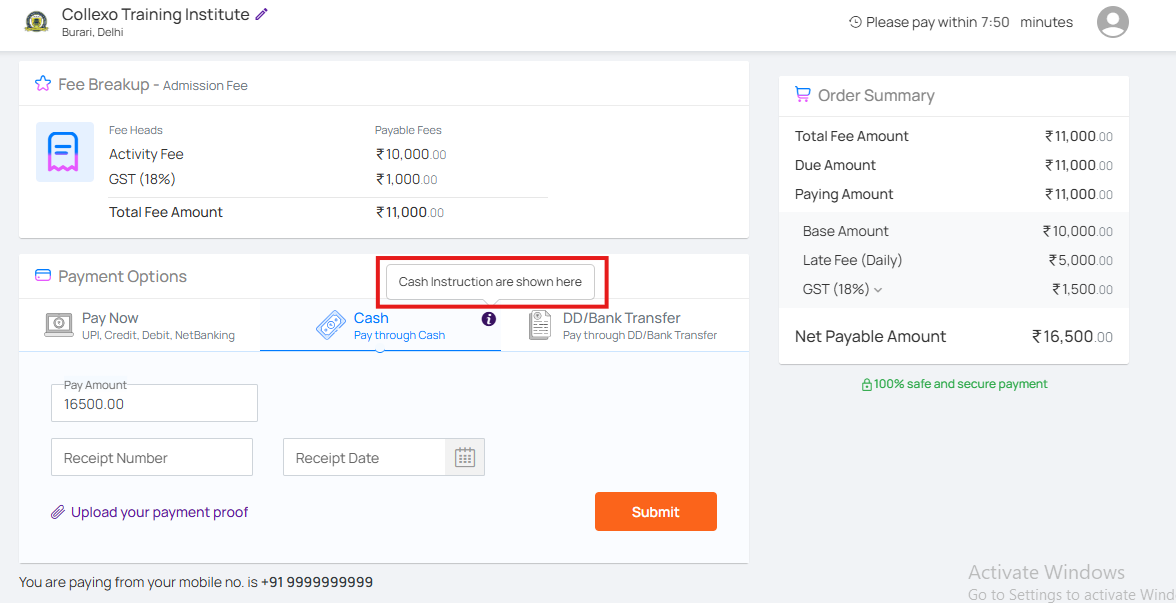Viewport: 1176px width, 603px height.
Task: Click the Payment Options card icon
Action: (43, 276)
